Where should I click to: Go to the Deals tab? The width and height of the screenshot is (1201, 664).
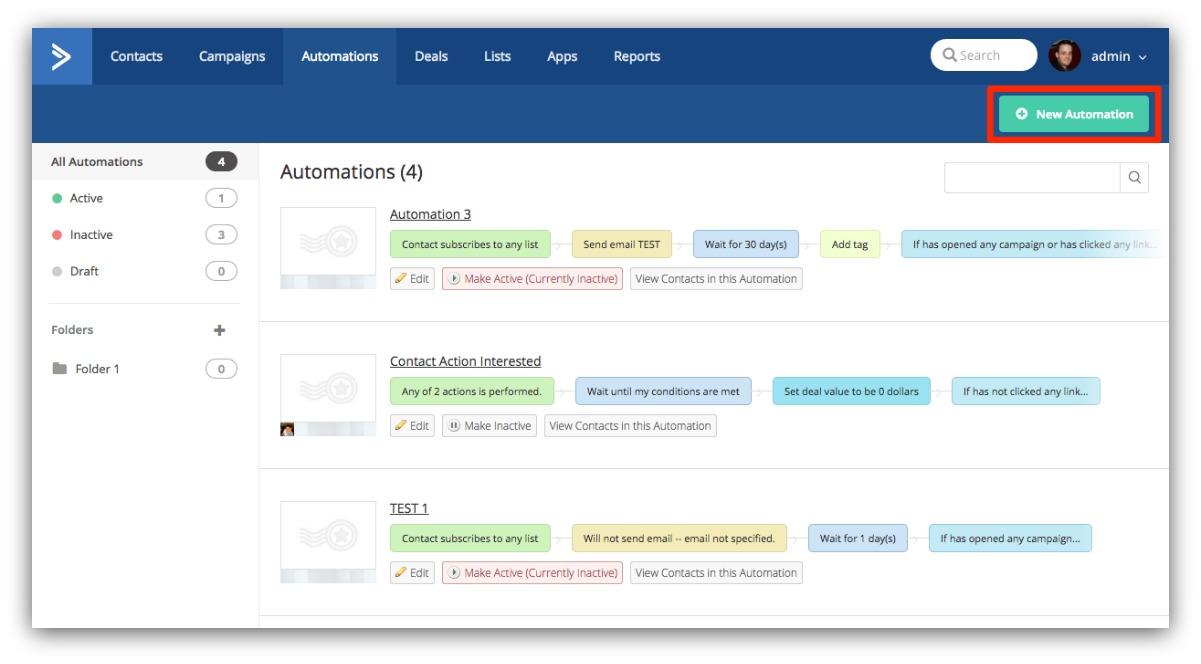(x=431, y=56)
